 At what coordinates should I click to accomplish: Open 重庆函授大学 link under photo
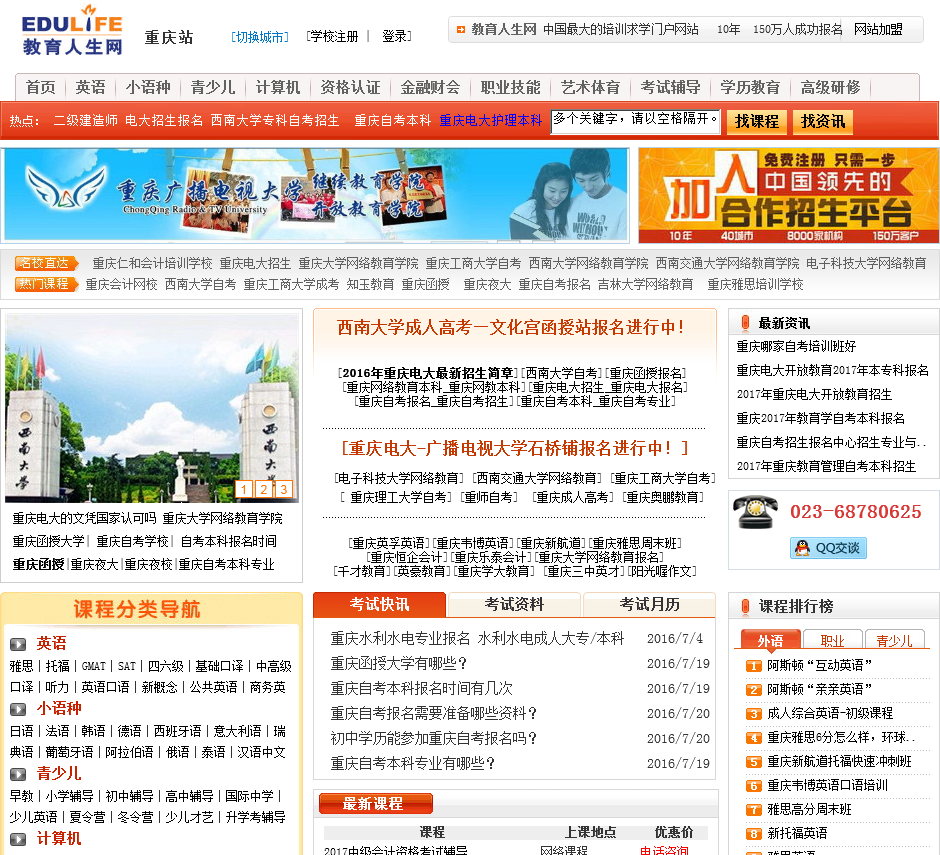pos(49,541)
